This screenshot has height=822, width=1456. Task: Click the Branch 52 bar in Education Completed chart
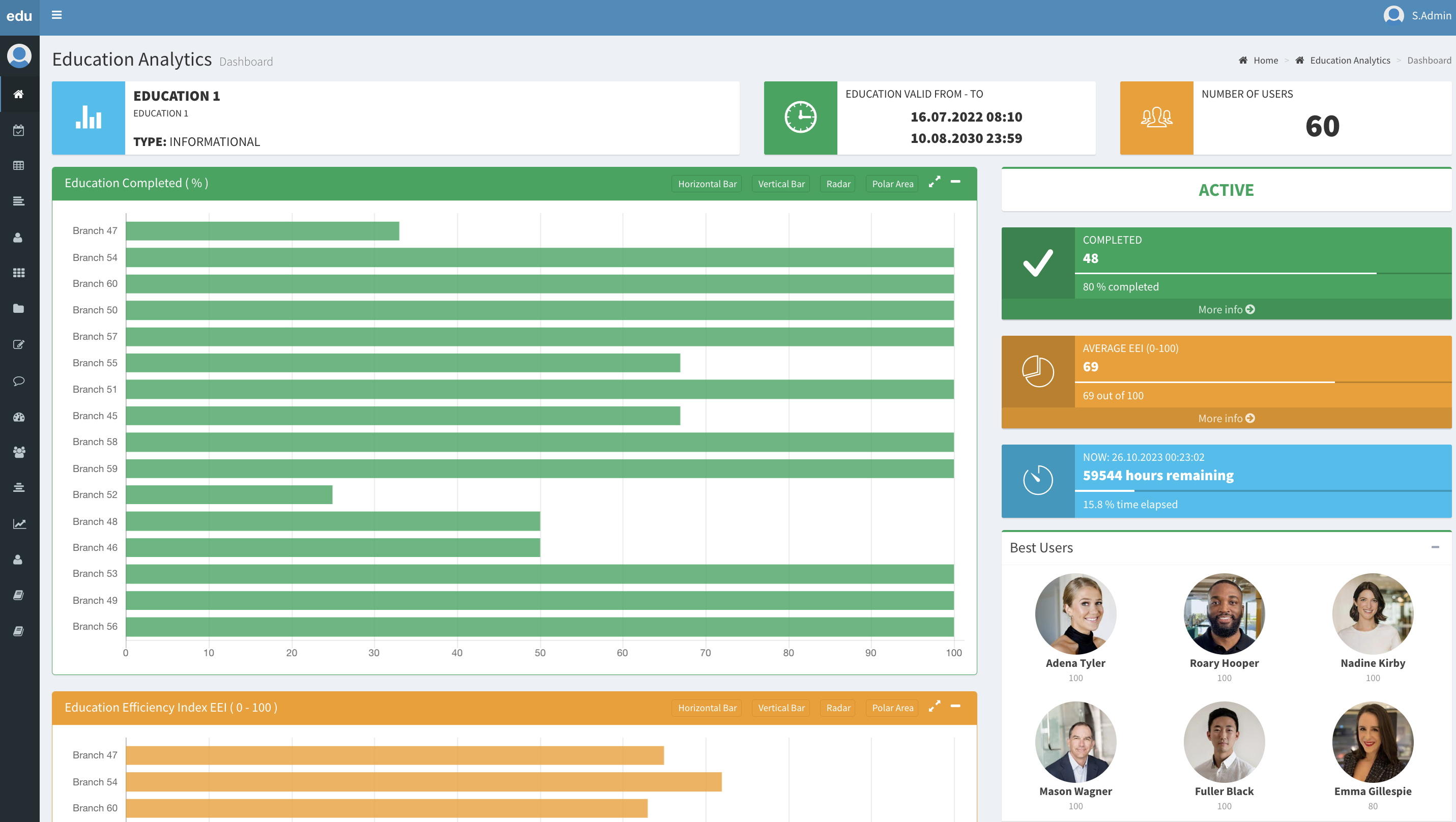(229, 494)
